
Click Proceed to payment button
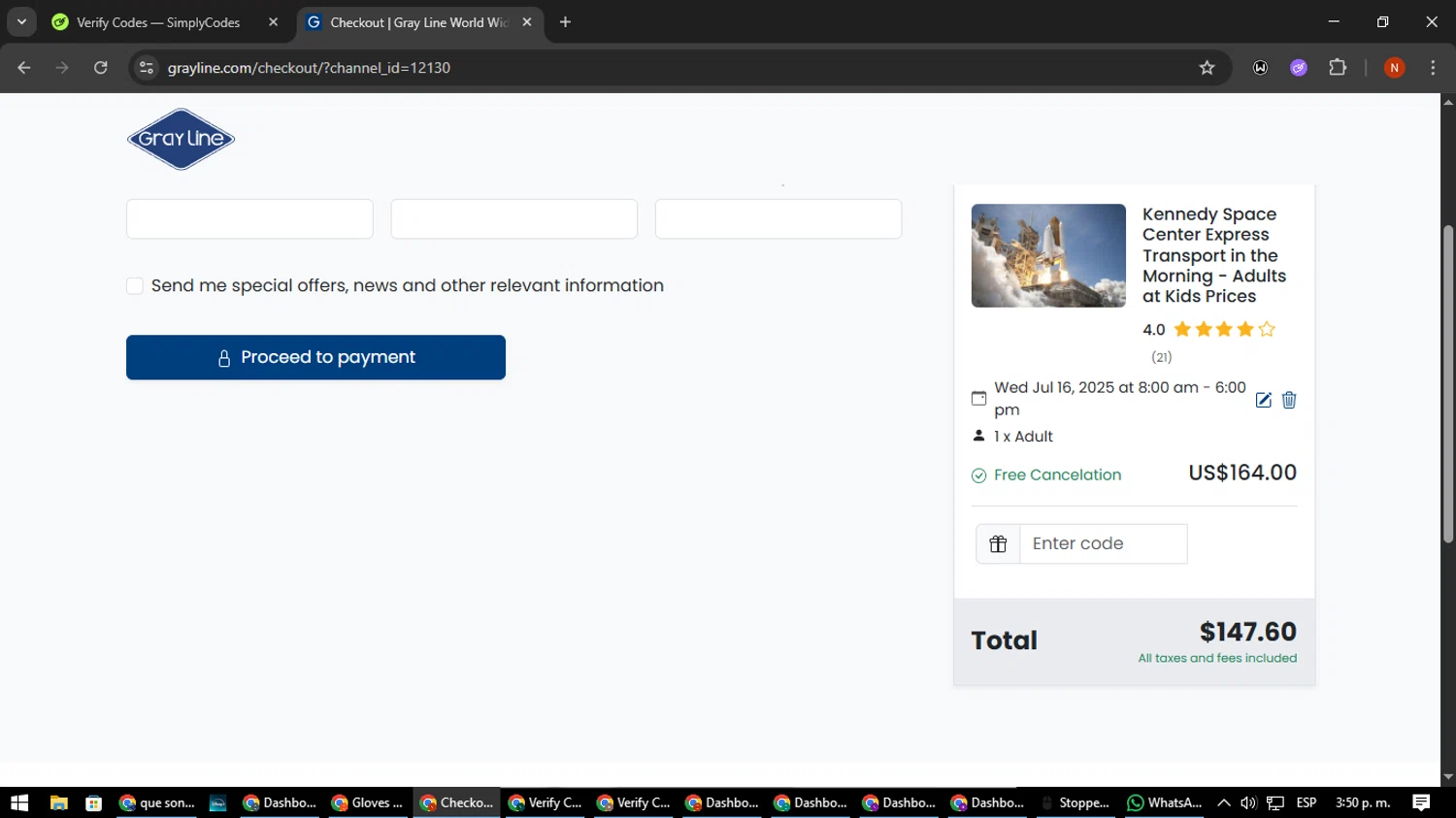pos(315,357)
